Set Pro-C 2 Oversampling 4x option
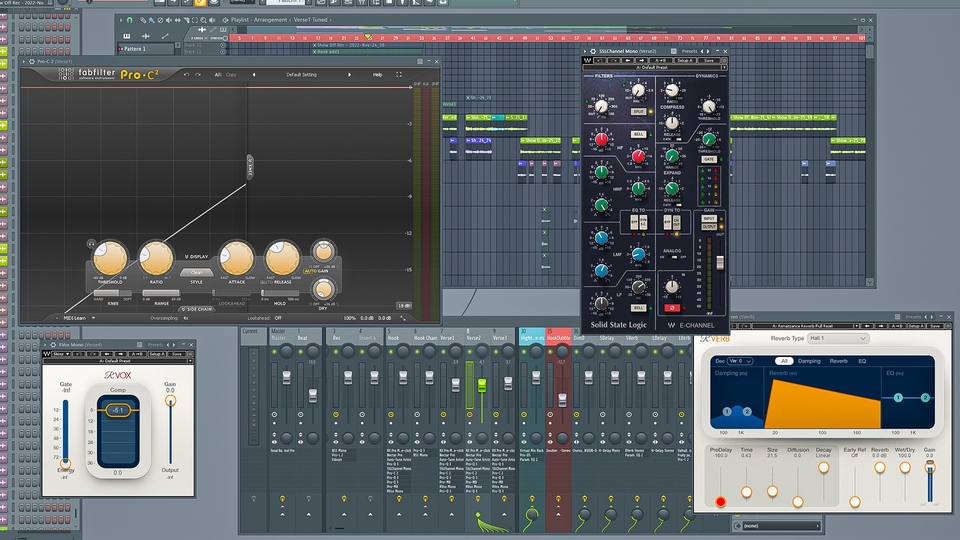Screen dimensions: 960x540 (x=186, y=318)
